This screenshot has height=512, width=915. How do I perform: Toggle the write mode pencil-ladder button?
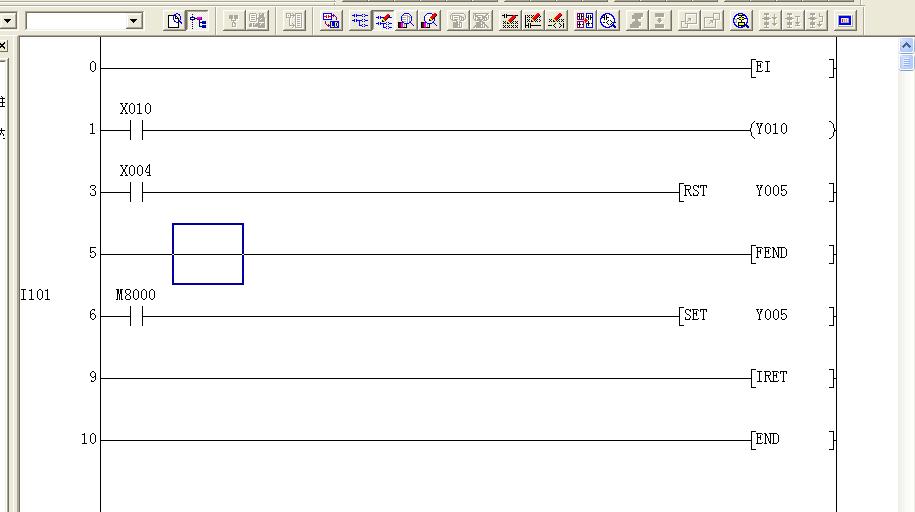[383, 20]
